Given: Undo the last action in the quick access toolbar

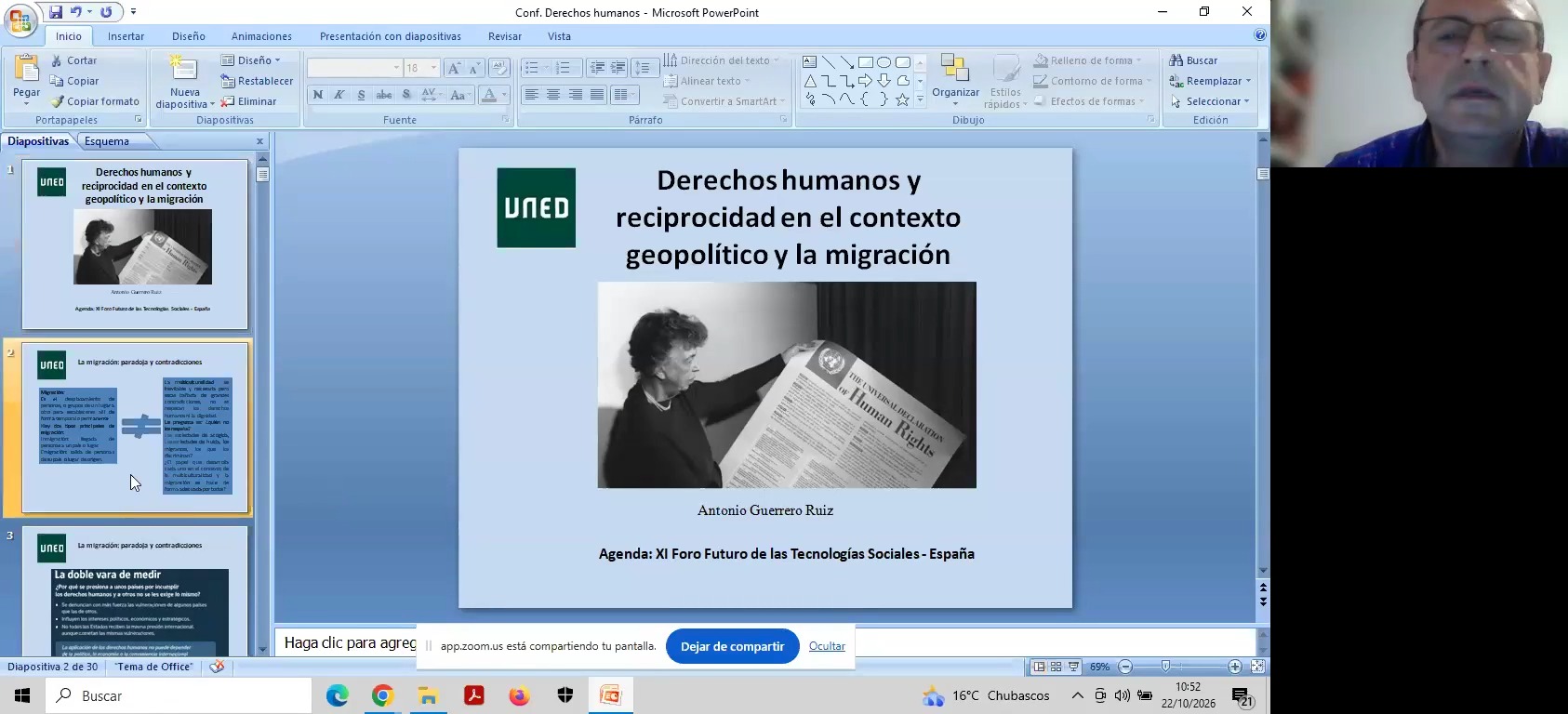Looking at the screenshot, I should (x=76, y=12).
